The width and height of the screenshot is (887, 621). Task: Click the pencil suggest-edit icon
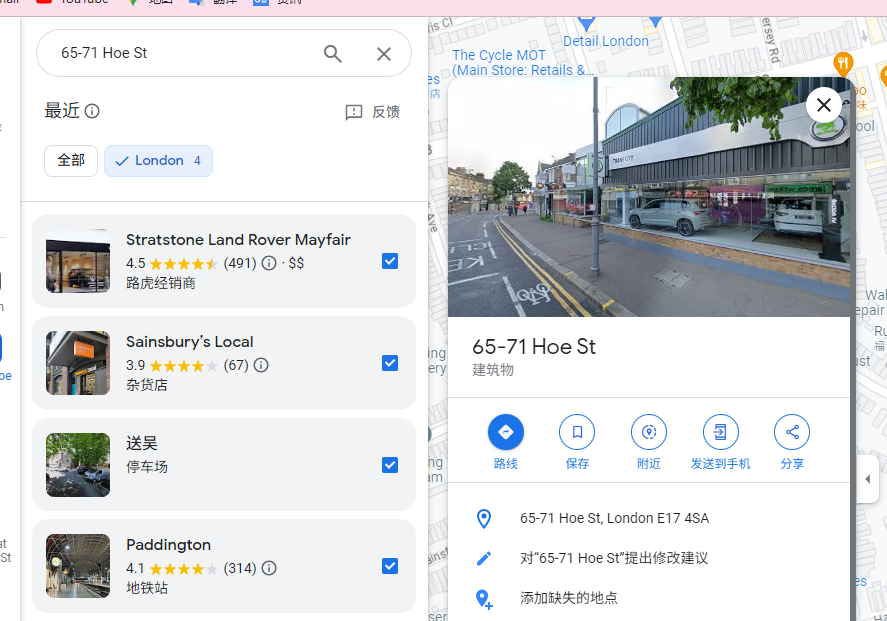tap(484, 558)
